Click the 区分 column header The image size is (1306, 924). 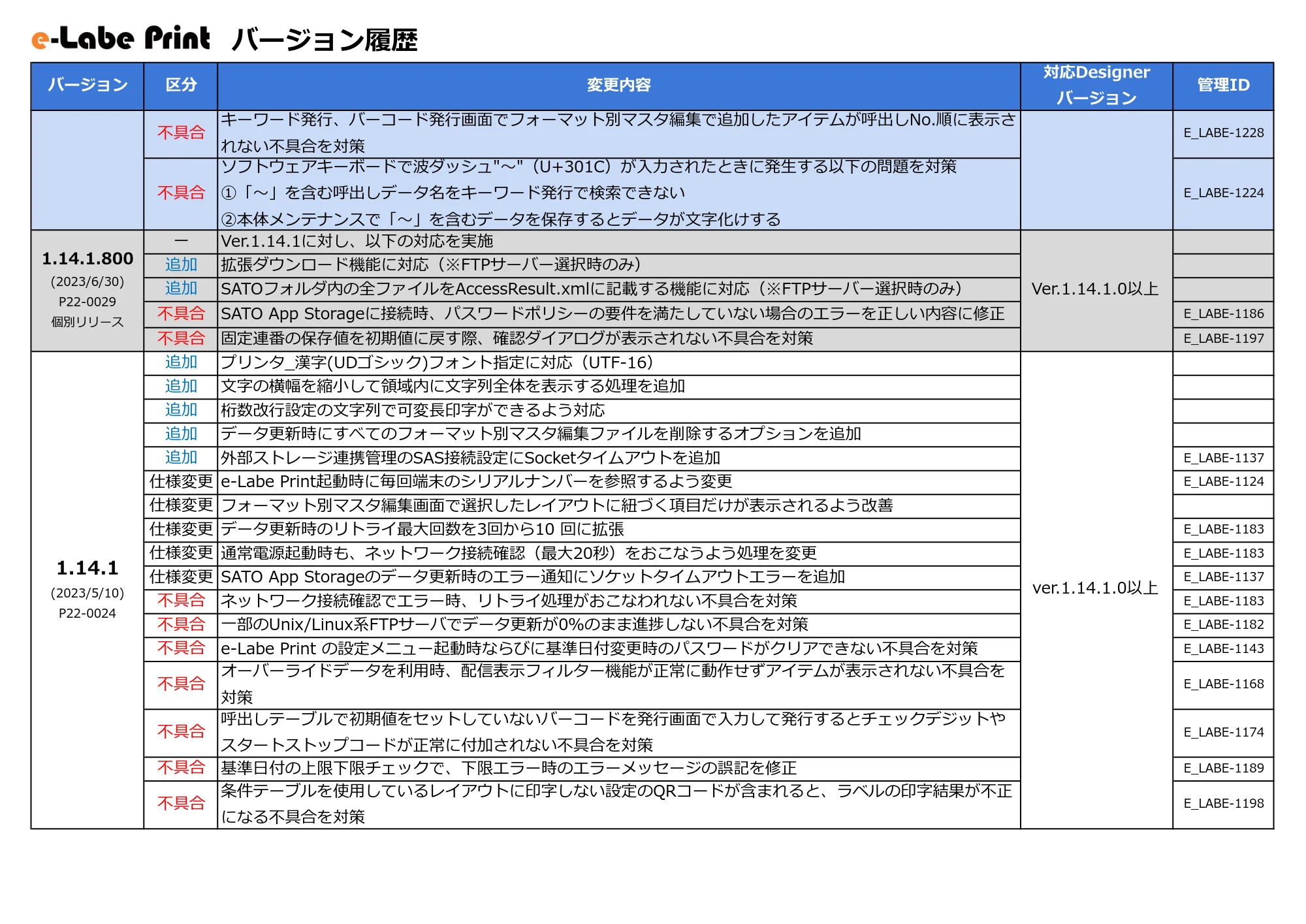[x=181, y=85]
